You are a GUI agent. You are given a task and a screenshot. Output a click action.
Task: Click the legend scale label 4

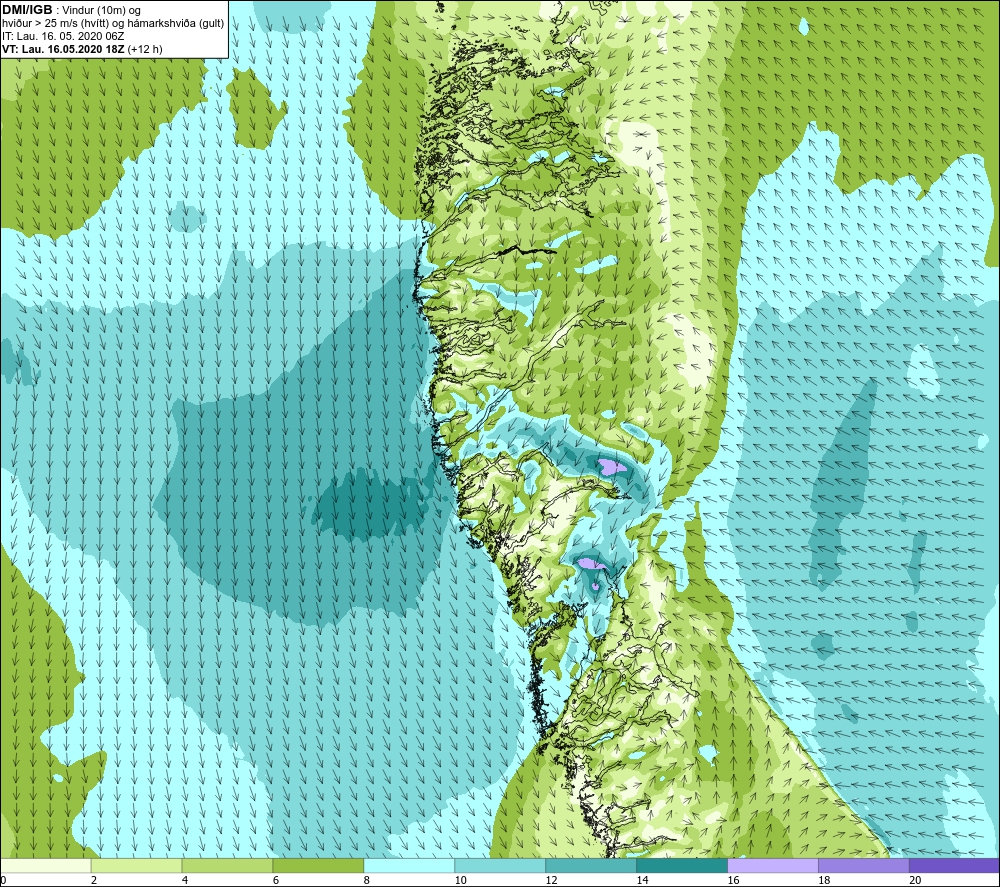point(185,880)
